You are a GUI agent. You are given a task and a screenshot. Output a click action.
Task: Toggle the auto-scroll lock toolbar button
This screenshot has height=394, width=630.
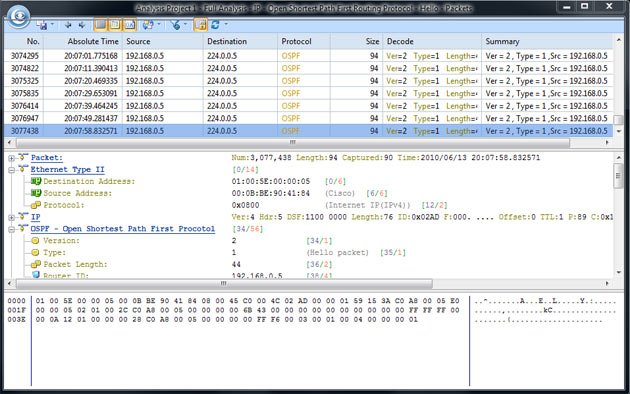point(200,25)
